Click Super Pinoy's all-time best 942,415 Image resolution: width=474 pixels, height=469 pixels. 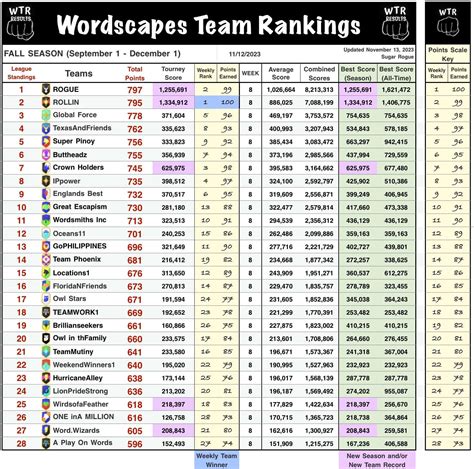click(396, 142)
